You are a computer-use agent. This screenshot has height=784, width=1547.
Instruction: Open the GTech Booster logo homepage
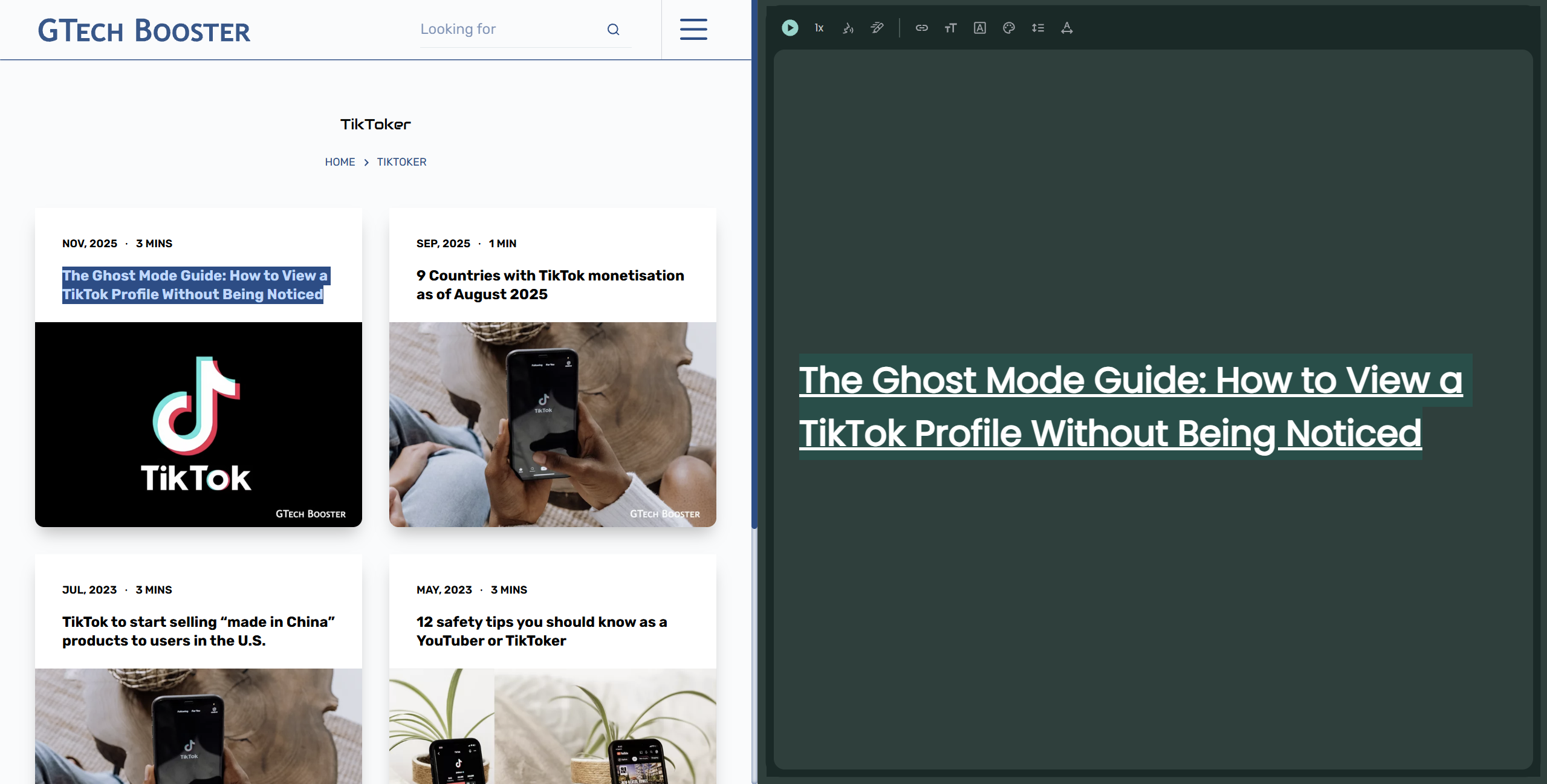point(144,30)
